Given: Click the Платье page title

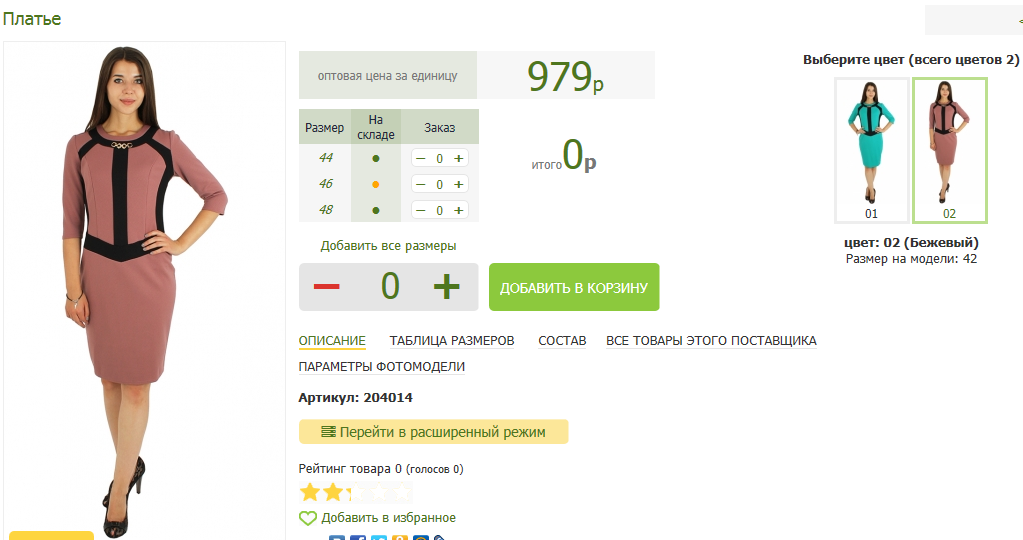Looking at the screenshot, I should tap(32, 19).
